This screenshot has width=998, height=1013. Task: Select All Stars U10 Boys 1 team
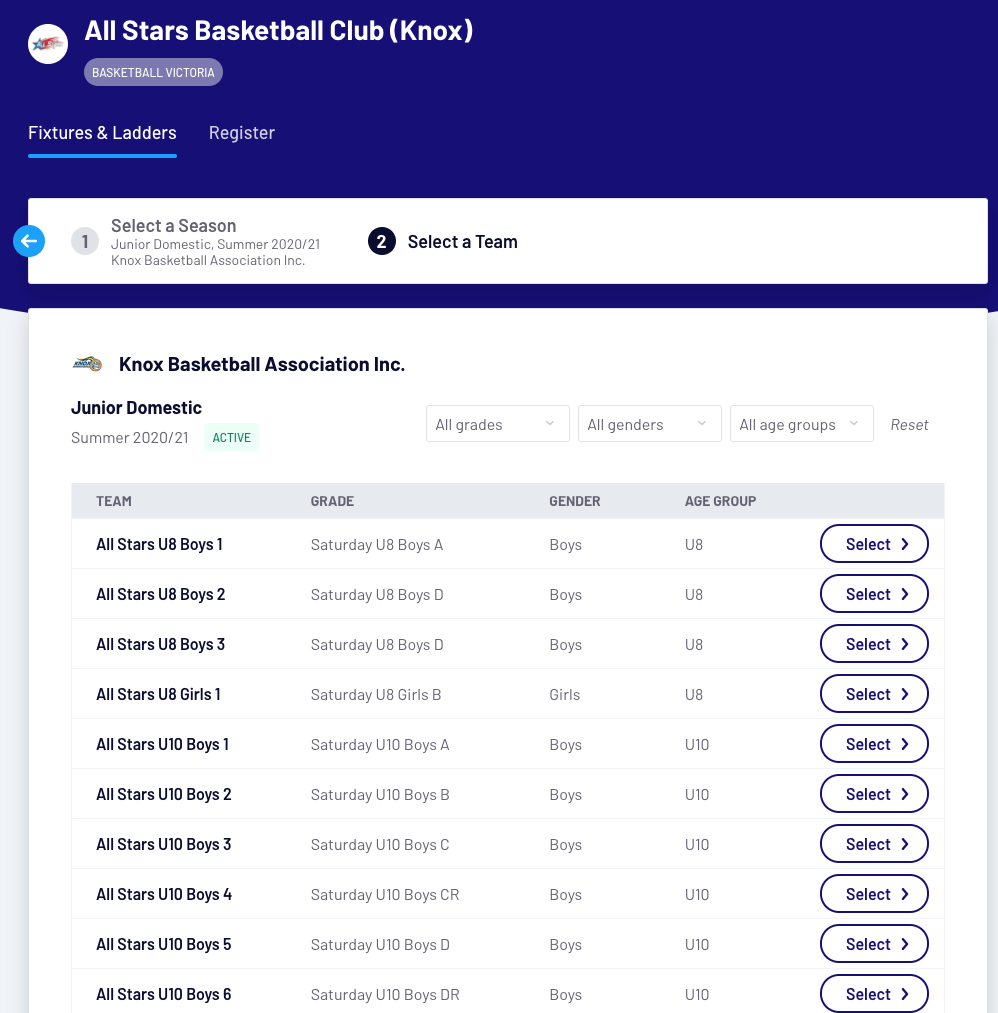click(873, 744)
